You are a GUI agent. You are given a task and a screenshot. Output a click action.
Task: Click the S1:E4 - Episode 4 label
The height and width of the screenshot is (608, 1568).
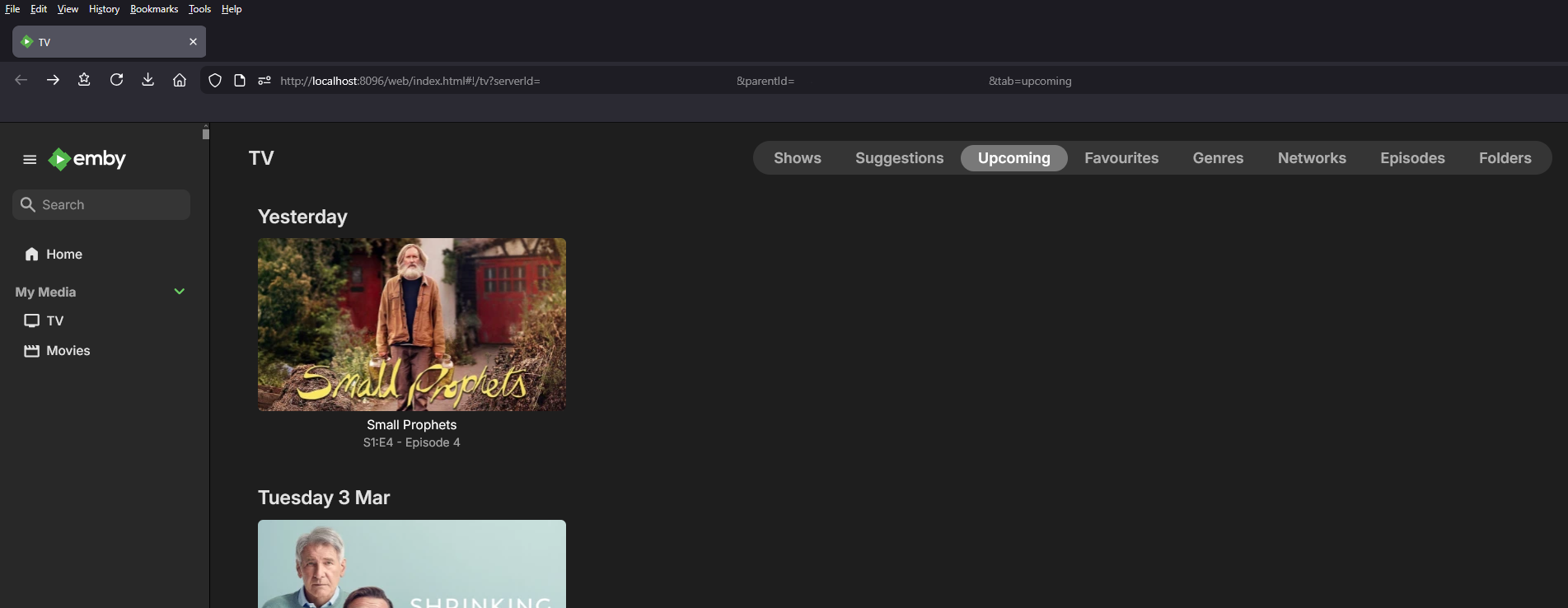412,442
